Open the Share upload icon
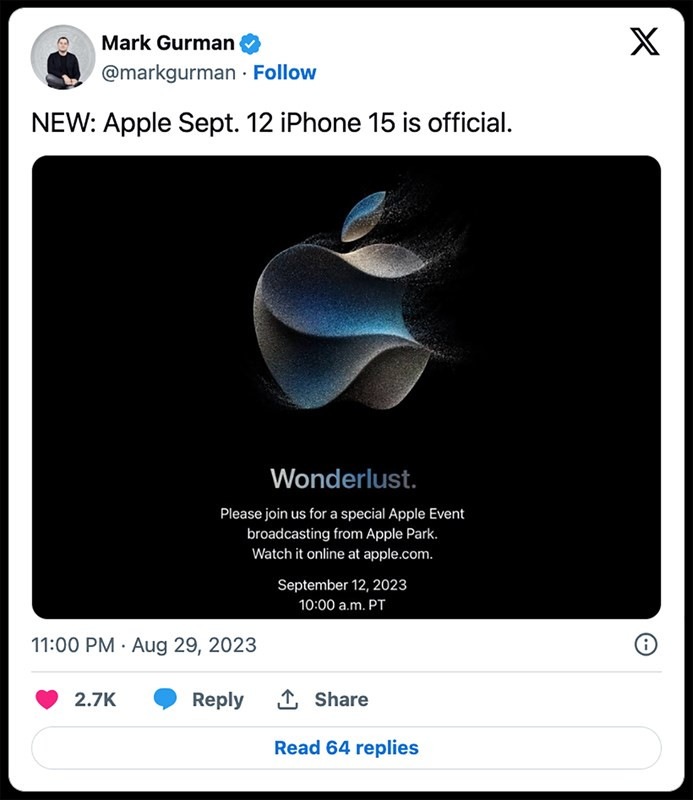 [x=287, y=699]
